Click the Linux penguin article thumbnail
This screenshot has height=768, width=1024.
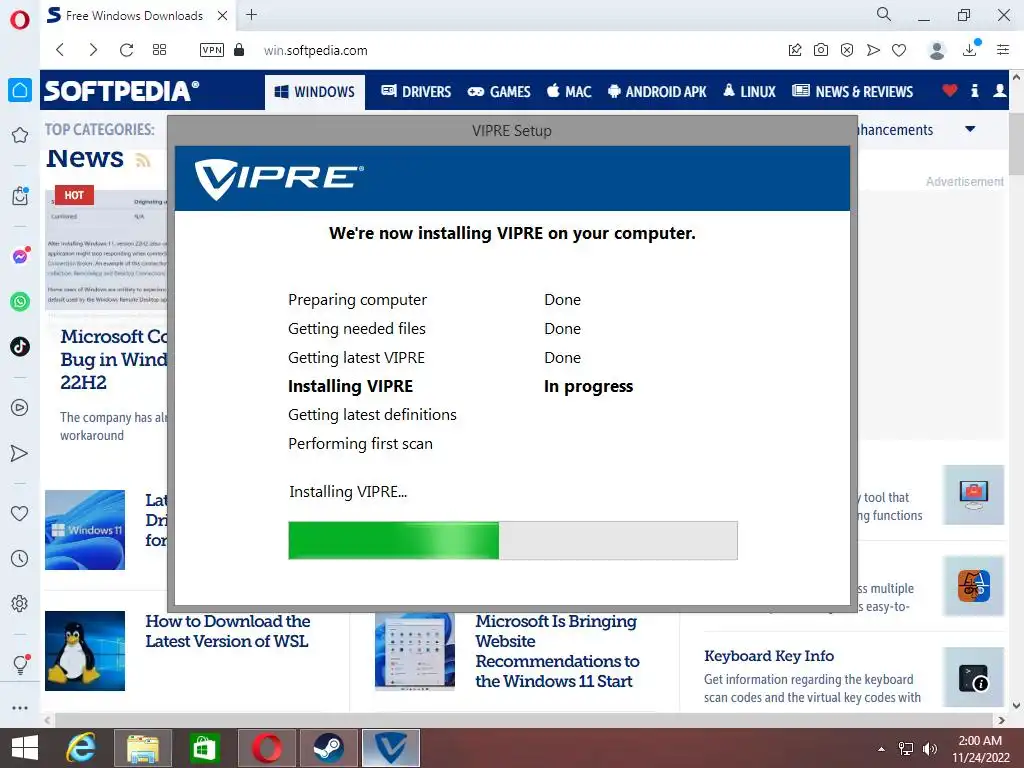click(85, 650)
